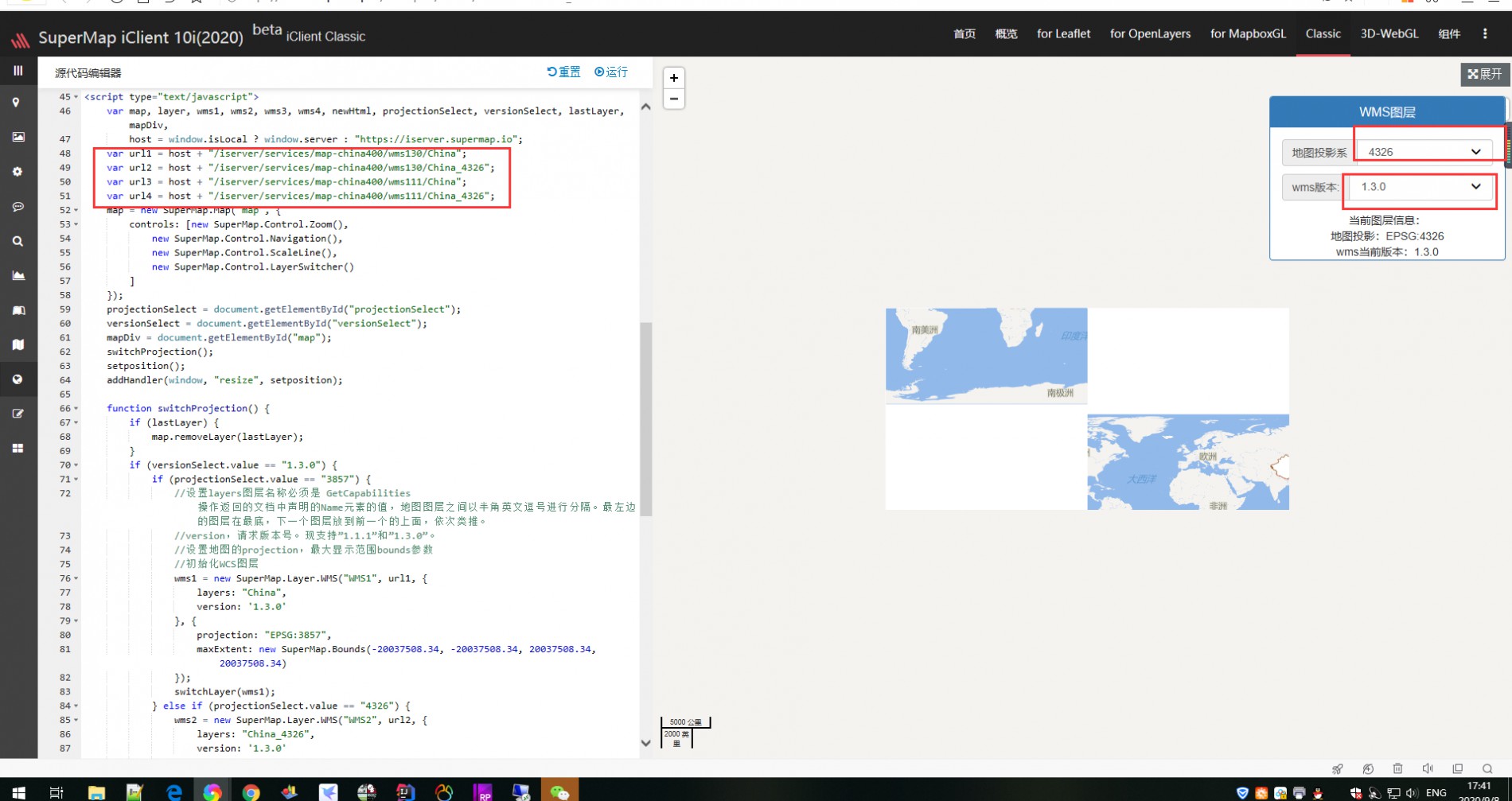The image size is (1512, 801).
Task: Open File Explorer from the taskbar
Action: 96,791
